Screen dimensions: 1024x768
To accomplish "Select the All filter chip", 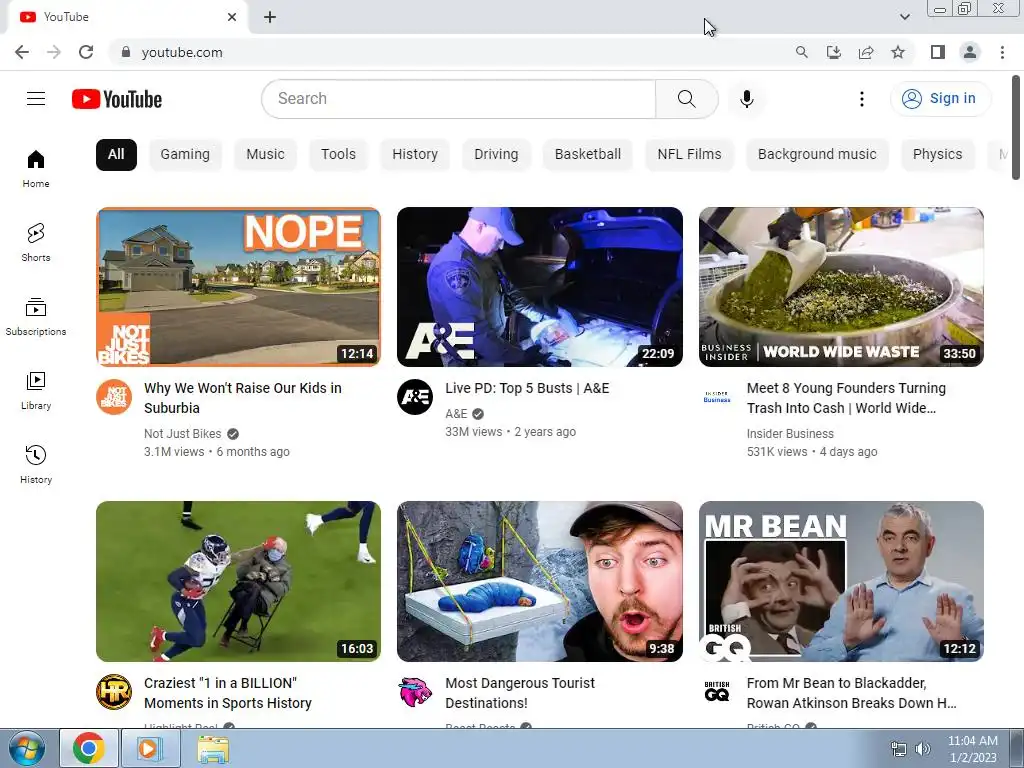I will pyautogui.click(x=116, y=155).
